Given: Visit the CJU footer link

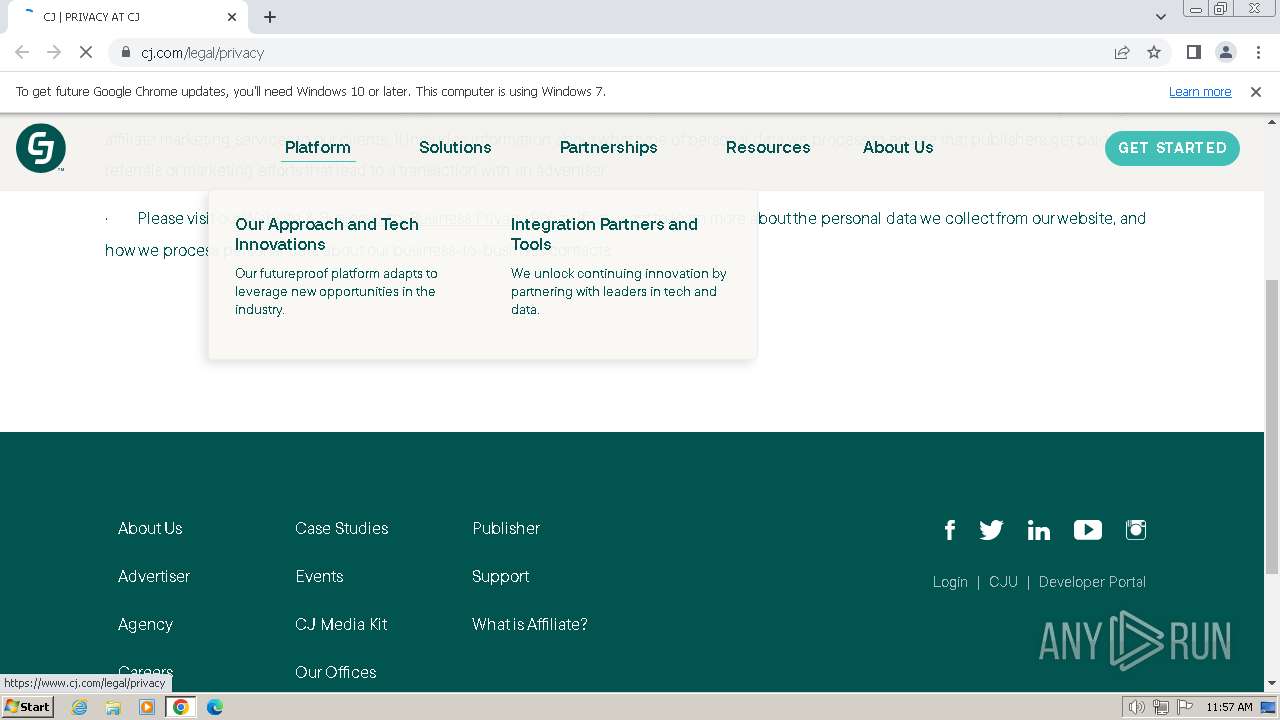Looking at the screenshot, I should pos(1003,582).
